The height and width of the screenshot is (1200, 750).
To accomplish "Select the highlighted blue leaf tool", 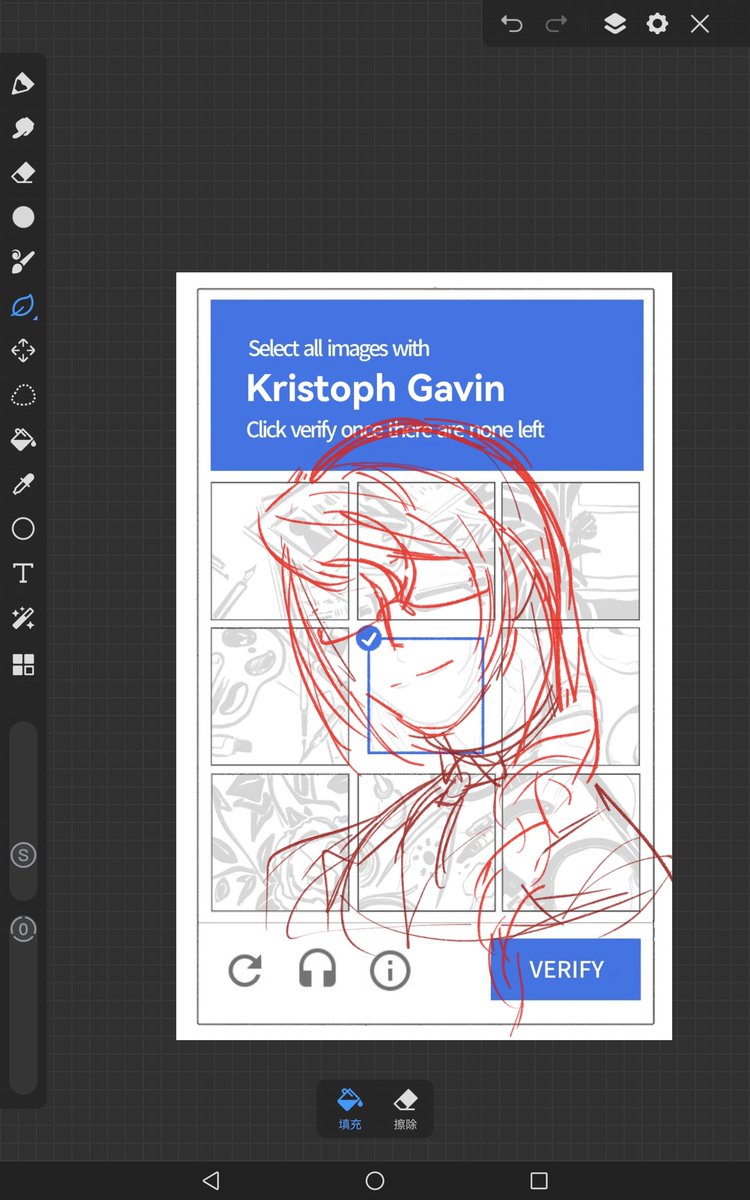I will 23,306.
